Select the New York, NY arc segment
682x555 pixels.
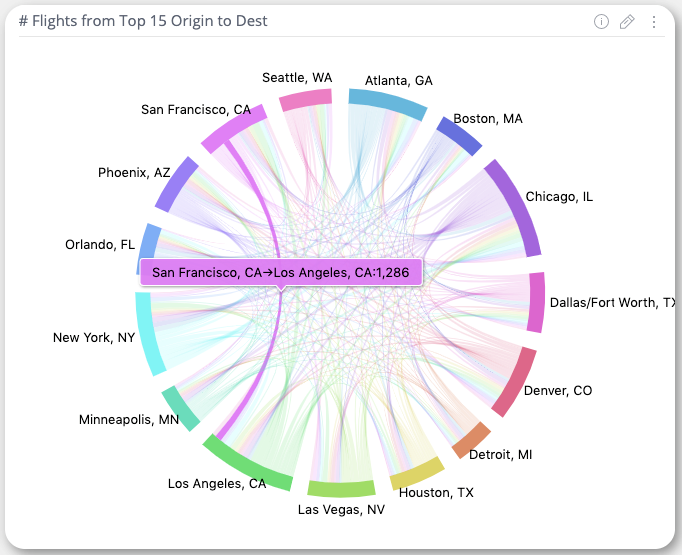pos(148,333)
